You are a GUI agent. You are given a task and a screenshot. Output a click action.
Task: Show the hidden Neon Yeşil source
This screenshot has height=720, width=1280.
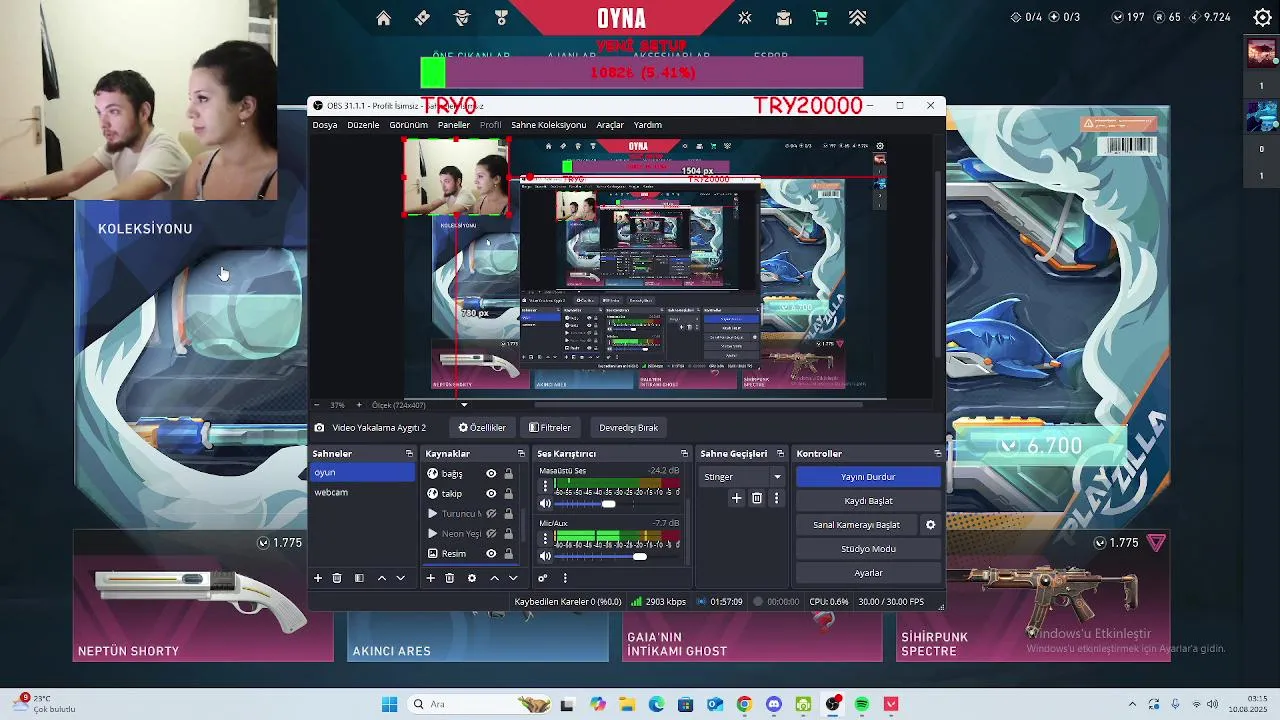pos(491,534)
